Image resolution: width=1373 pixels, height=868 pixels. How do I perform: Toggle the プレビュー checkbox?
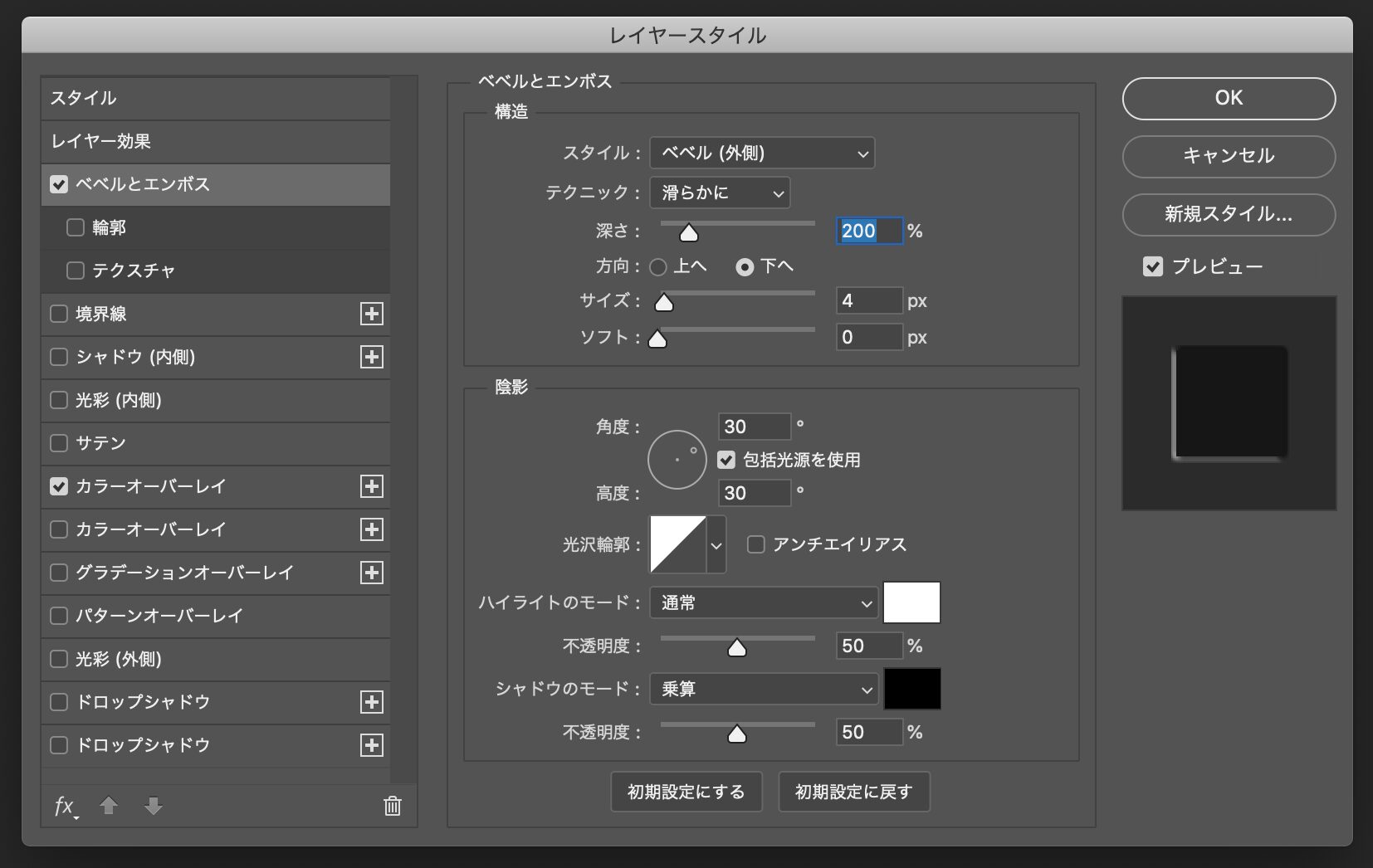(x=1153, y=266)
